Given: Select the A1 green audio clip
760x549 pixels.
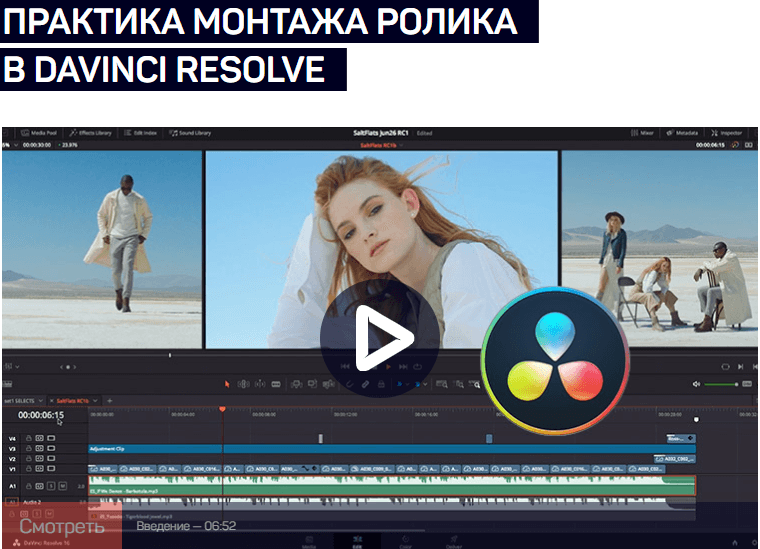Looking at the screenshot, I should pyautogui.click(x=392, y=486).
